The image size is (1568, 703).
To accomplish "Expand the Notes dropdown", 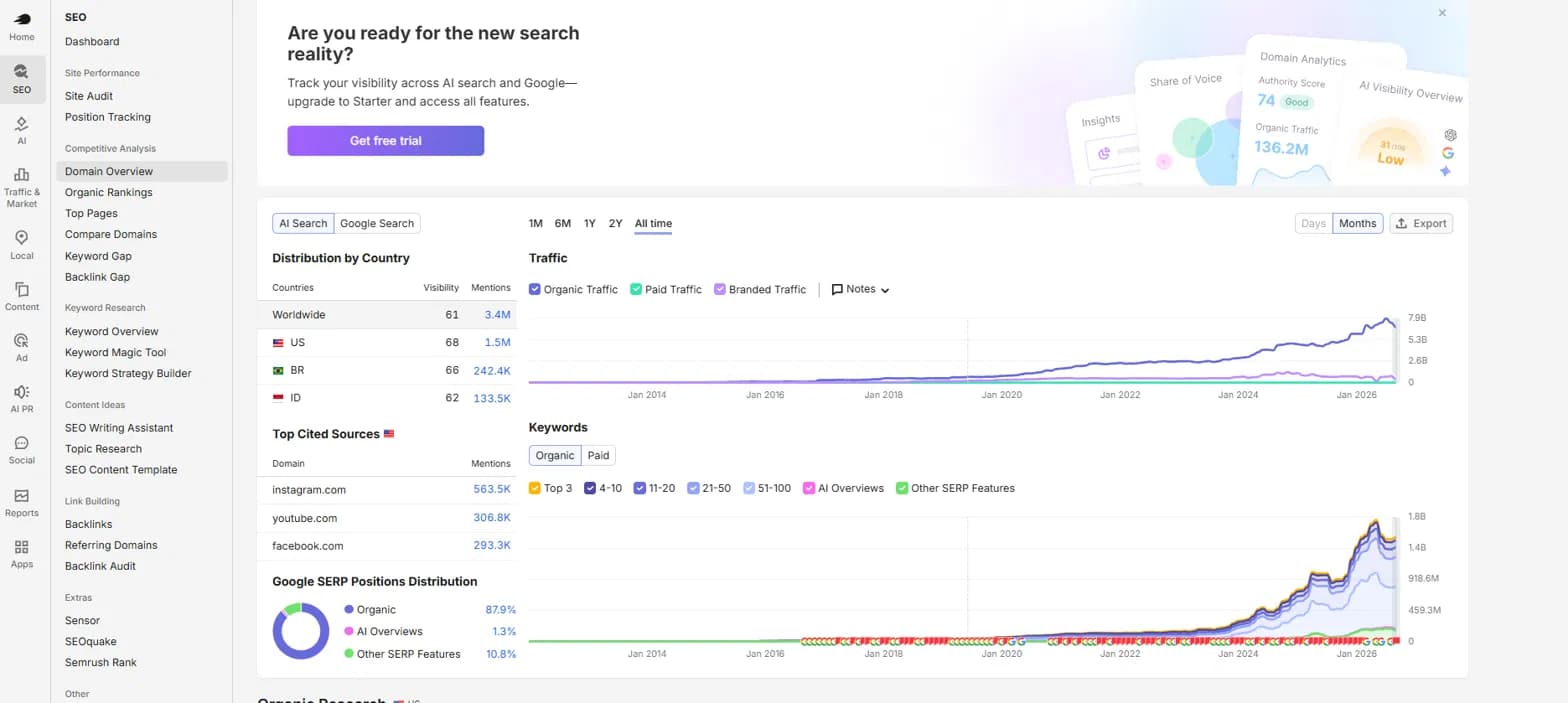I will pos(860,289).
